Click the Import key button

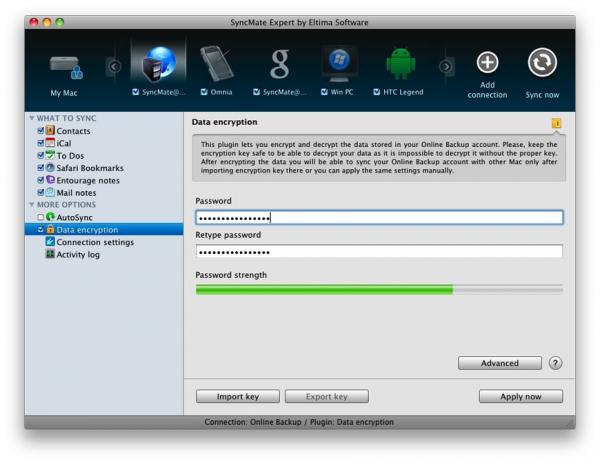[x=238, y=396]
